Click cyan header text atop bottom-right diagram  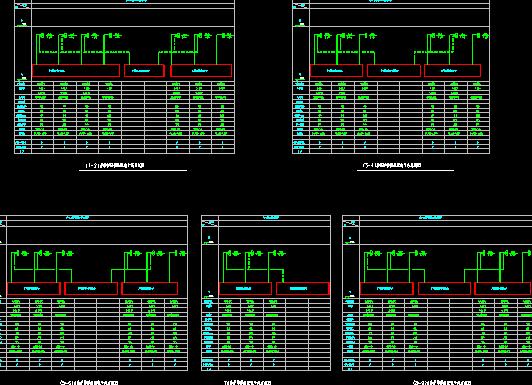(x=430, y=217)
